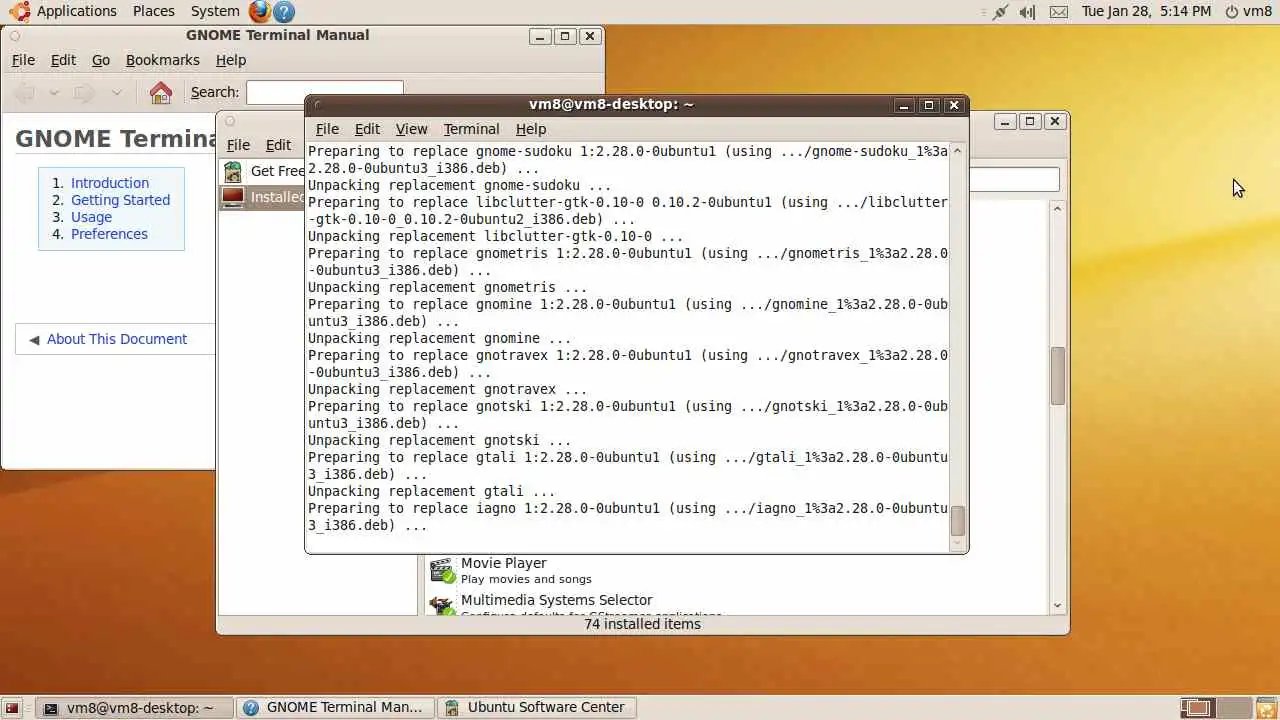The width and height of the screenshot is (1280, 720).
Task: Open the System menu
Action: pyautogui.click(x=215, y=11)
